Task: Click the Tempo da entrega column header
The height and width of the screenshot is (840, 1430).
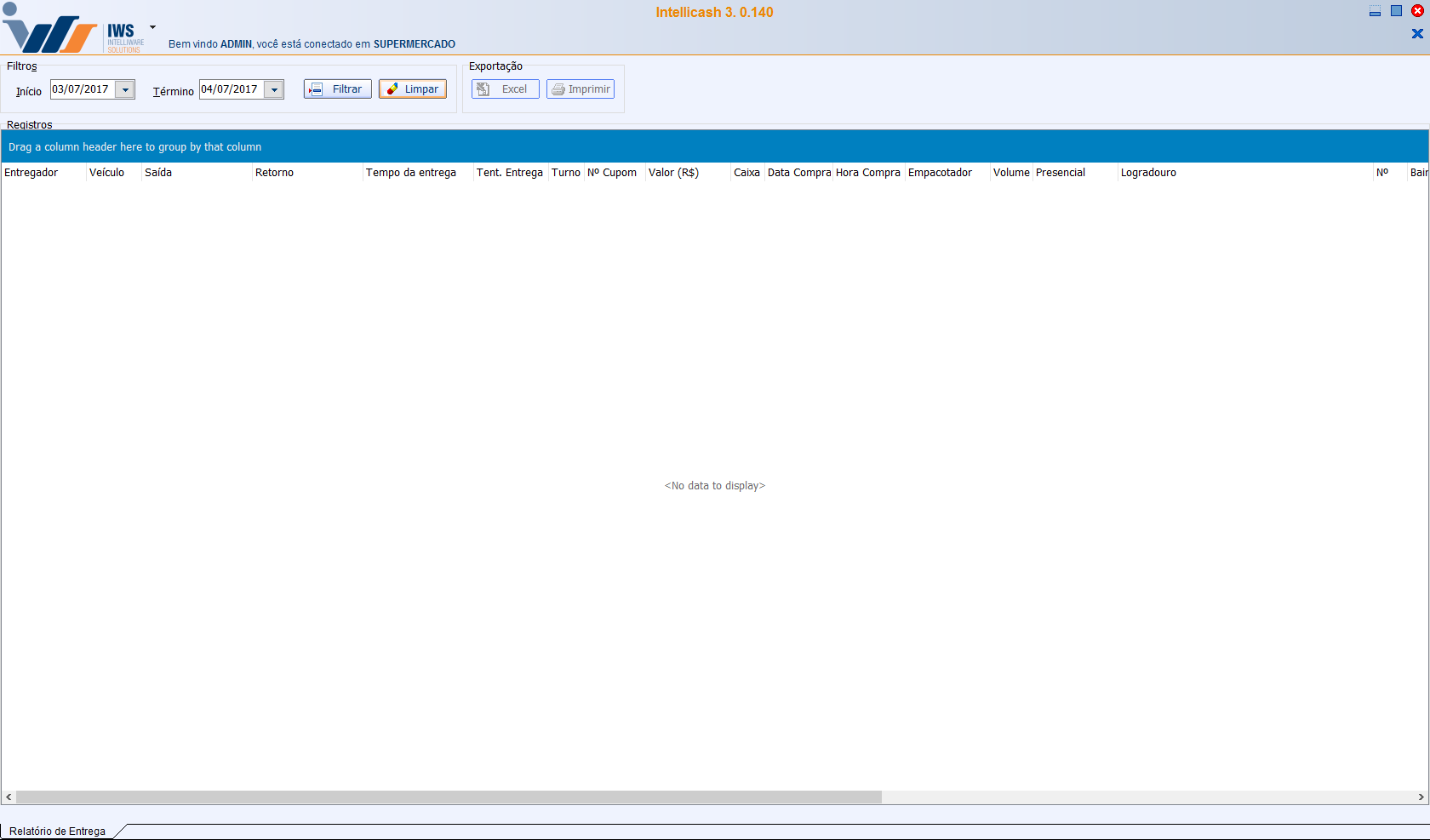Action: point(411,173)
